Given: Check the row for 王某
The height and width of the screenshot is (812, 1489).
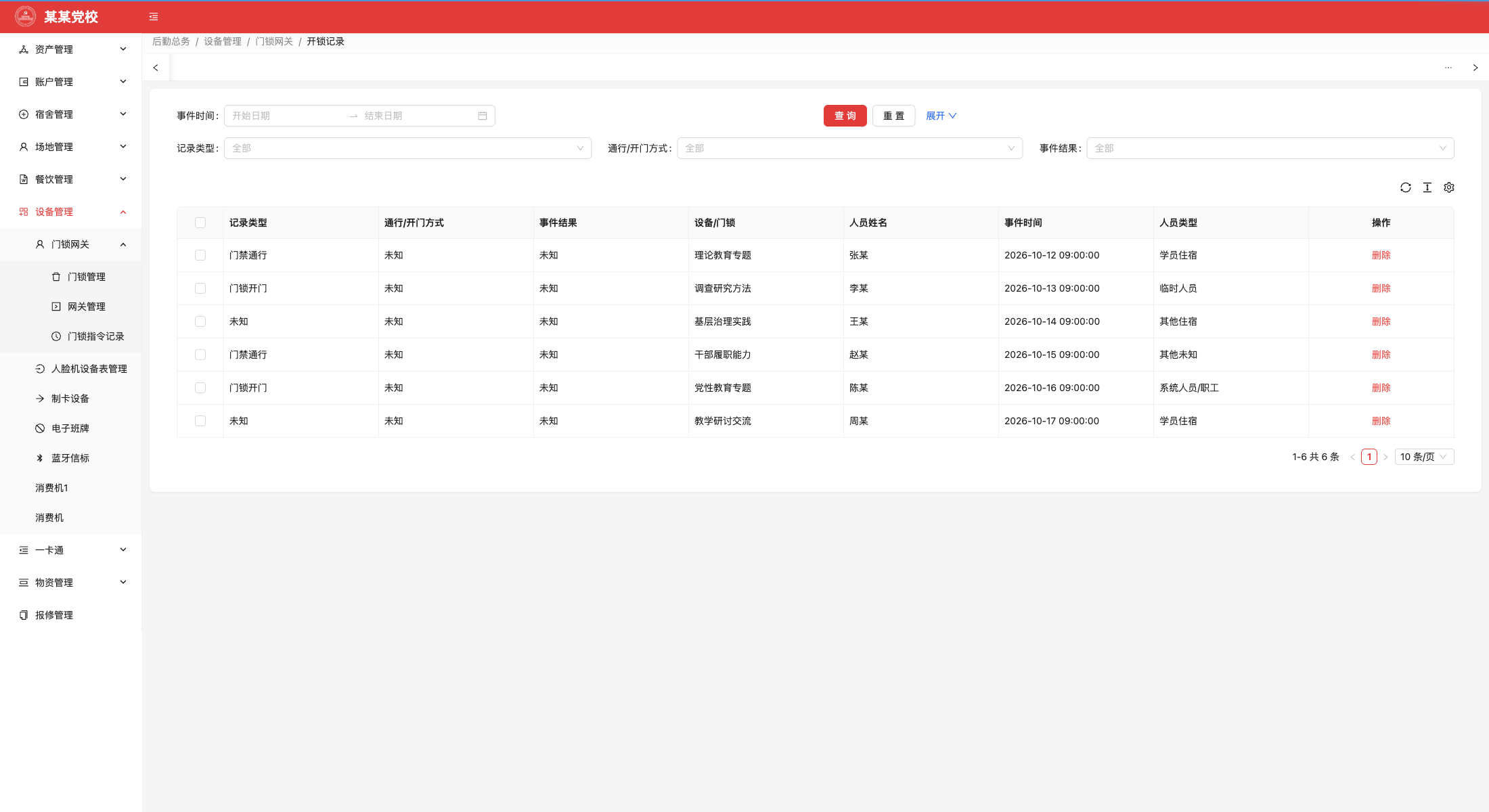Looking at the screenshot, I should [200, 321].
